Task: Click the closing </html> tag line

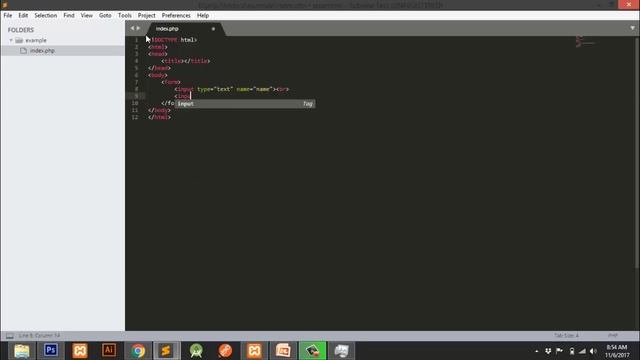Action: [x=160, y=117]
